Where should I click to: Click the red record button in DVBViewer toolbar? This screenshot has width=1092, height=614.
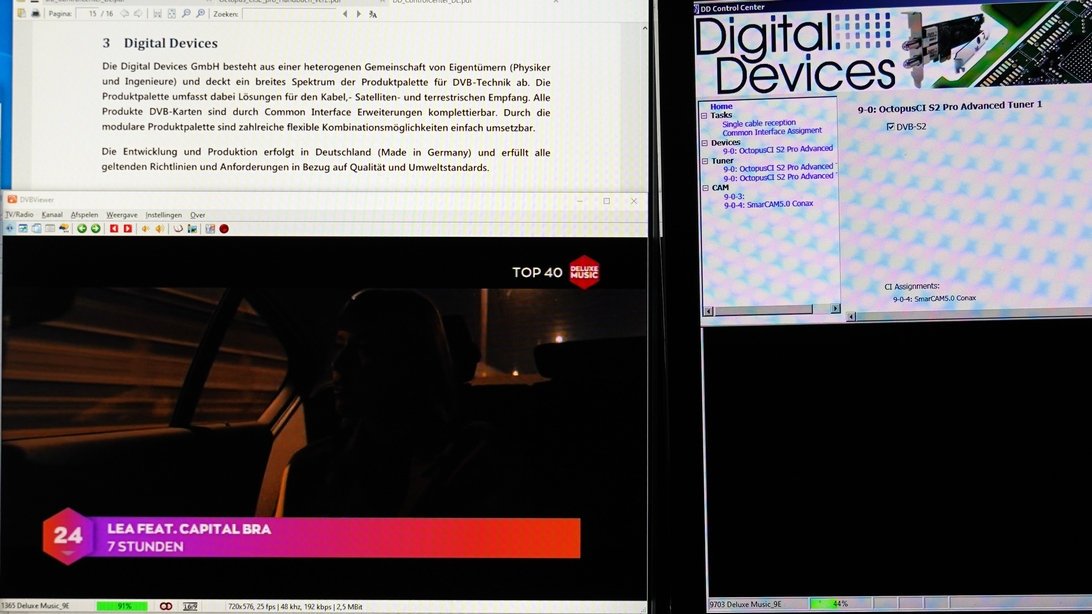(x=224, y=229)
